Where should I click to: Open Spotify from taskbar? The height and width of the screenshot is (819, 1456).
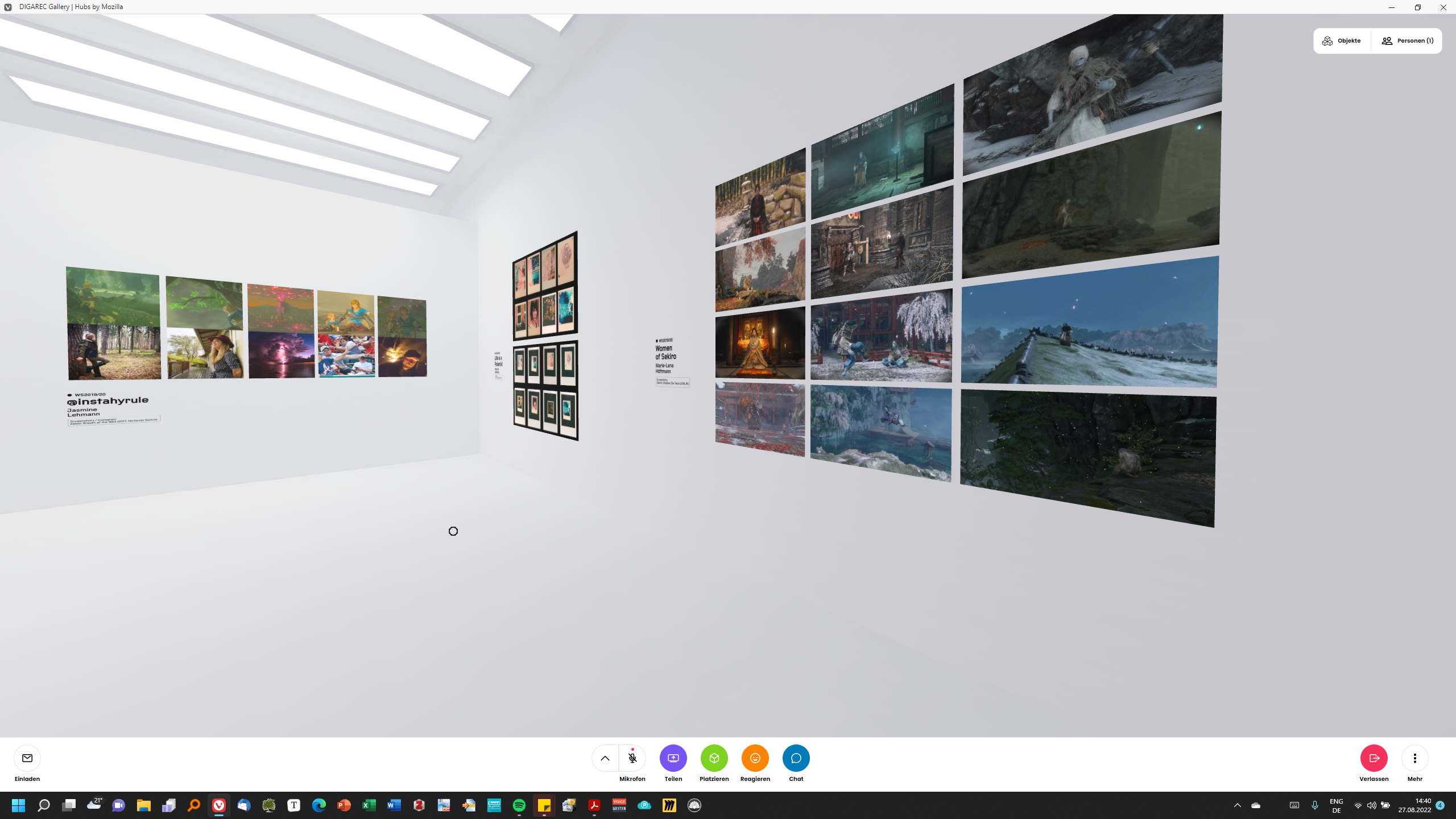(519, 805)
